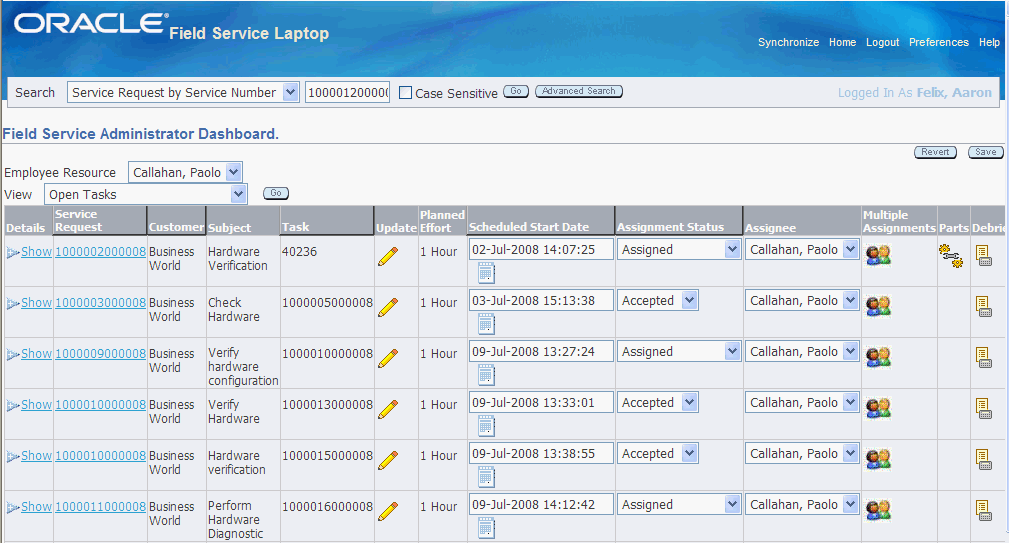Click the pencil update icon for task 40236

click(x=388, y=256)
